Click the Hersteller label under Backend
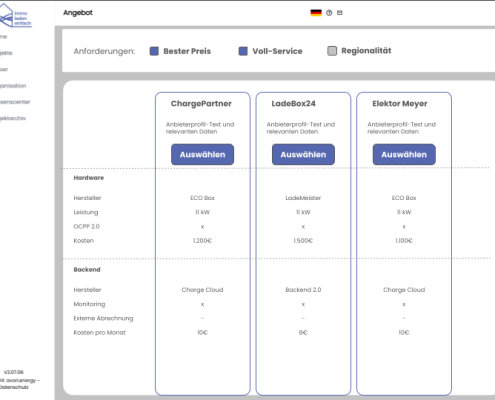495x400 pixels. [87, 290]
